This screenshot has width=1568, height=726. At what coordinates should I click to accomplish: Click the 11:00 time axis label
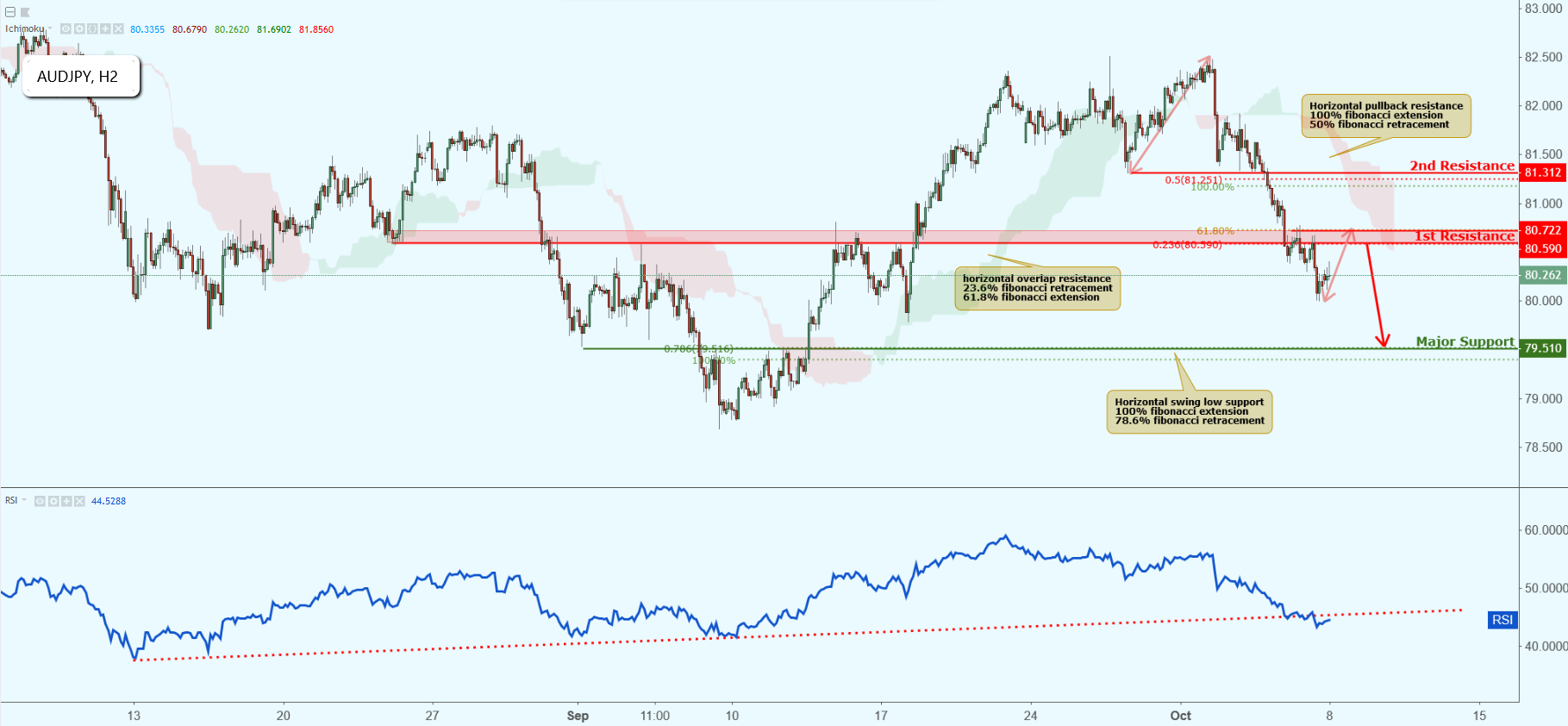pyautogui.click(x=655, y=716)
